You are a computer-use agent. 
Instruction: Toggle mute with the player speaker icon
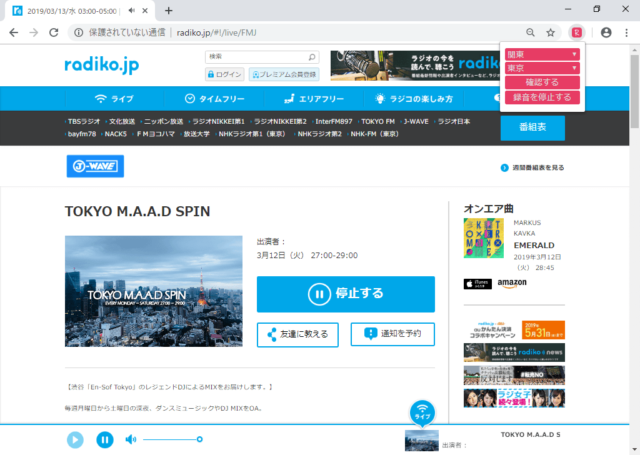131,439
